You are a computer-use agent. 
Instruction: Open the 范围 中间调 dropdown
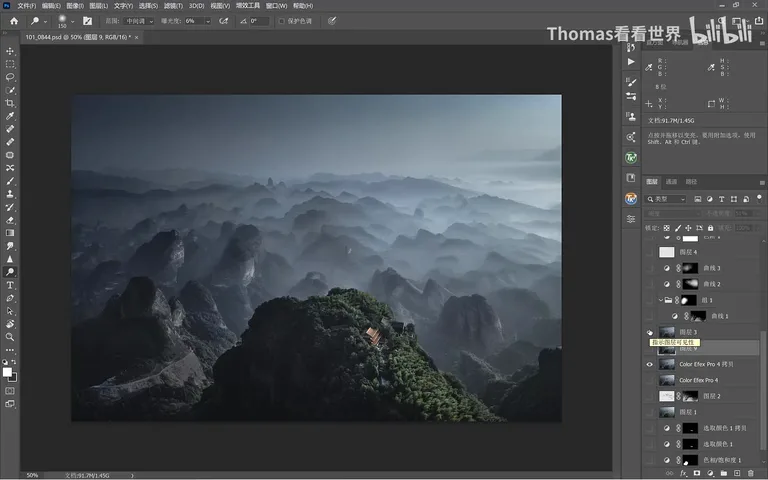point(139,21)
